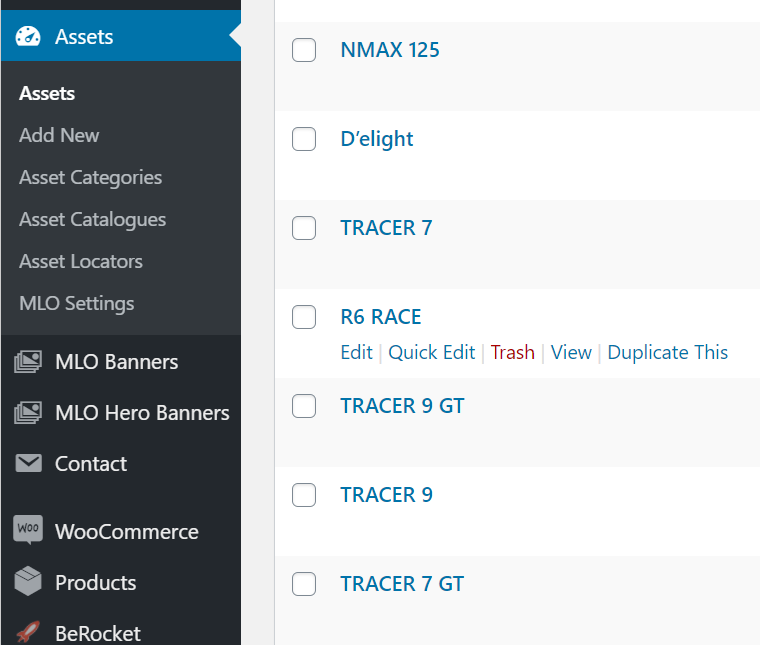Open the Asset Catalogues submenu item

click(x=92, y=219)
